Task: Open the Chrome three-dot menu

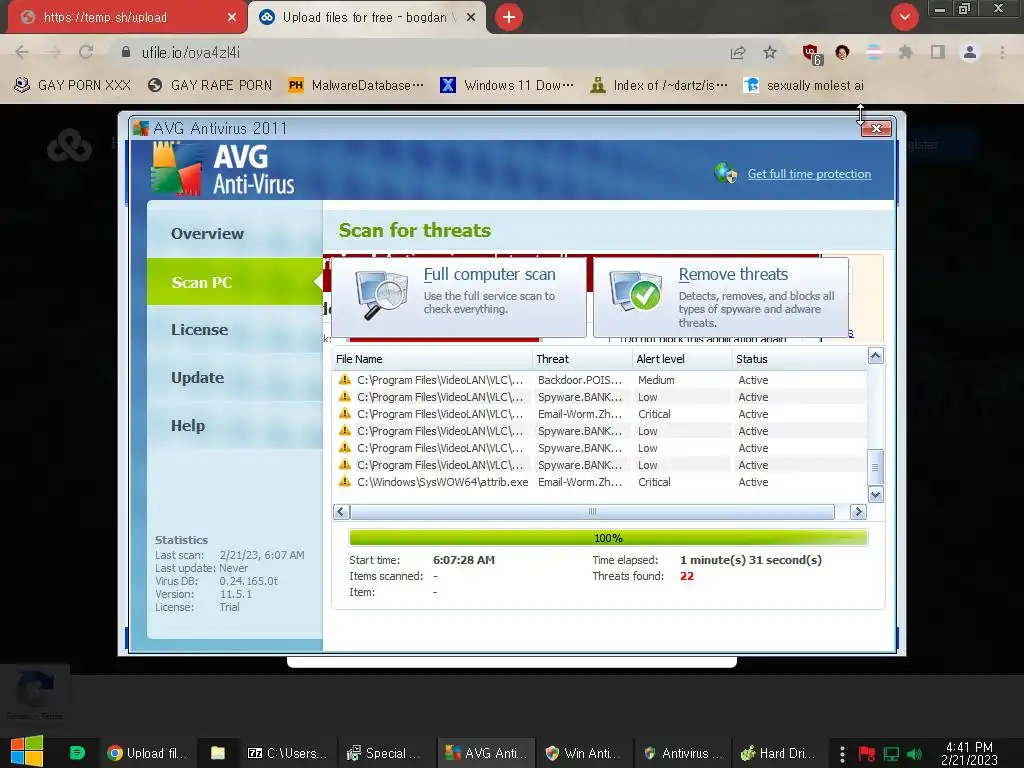Action: [x=1002, y=52]
